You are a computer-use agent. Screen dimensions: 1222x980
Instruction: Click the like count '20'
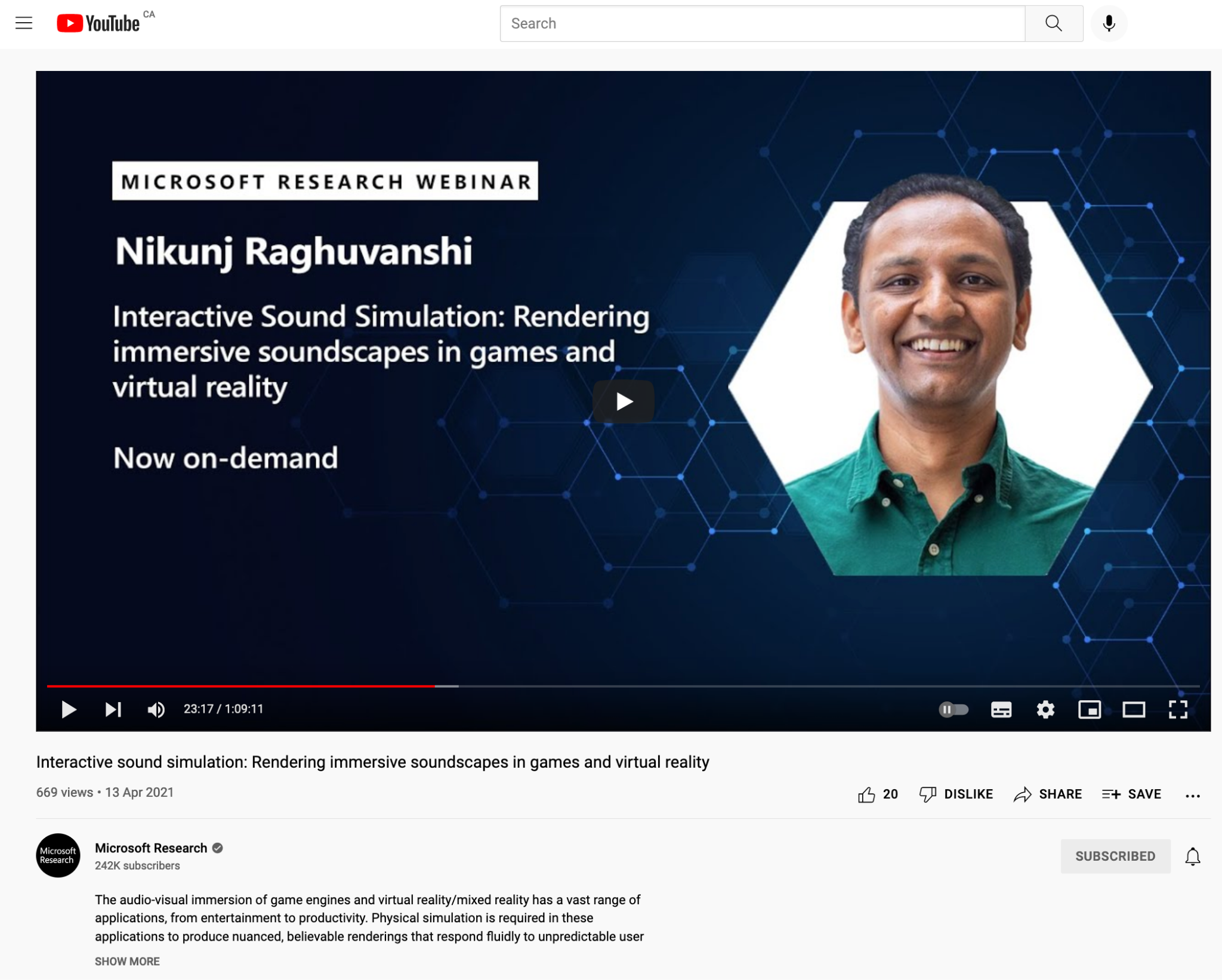(890, 794)
